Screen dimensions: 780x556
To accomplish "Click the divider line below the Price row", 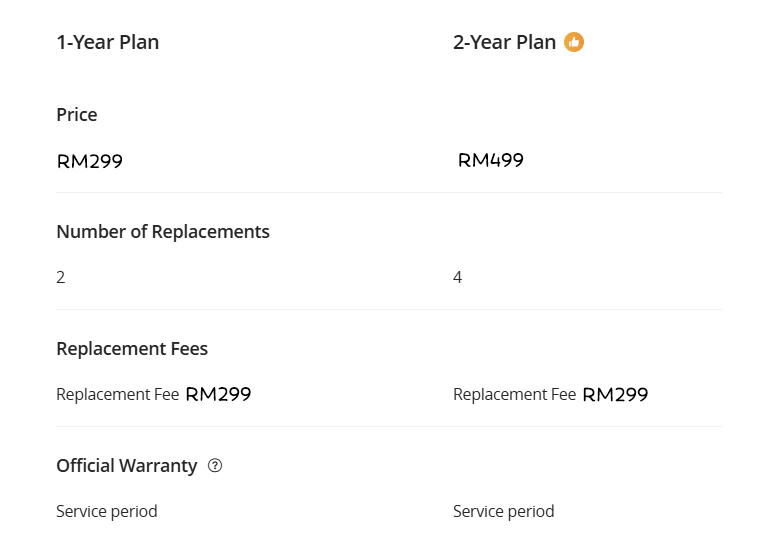I will [x=389, y=192].
